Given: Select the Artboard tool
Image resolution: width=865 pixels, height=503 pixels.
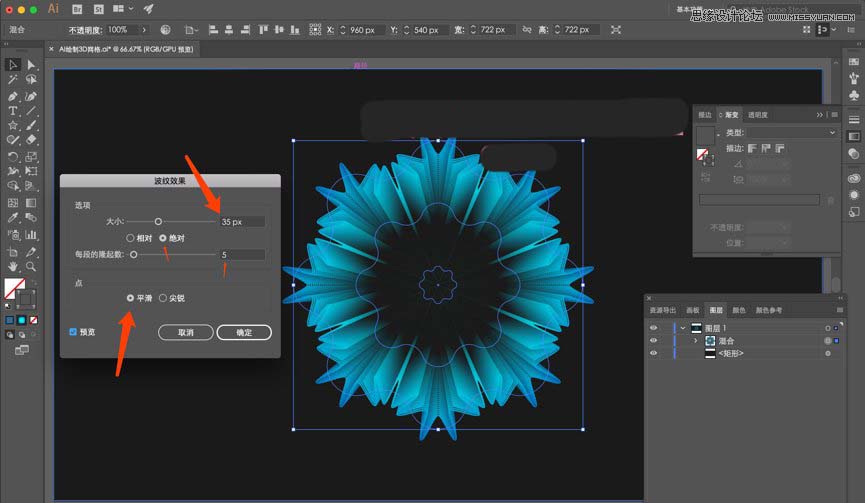Looking at the screenshot, I should click(13, 252).
